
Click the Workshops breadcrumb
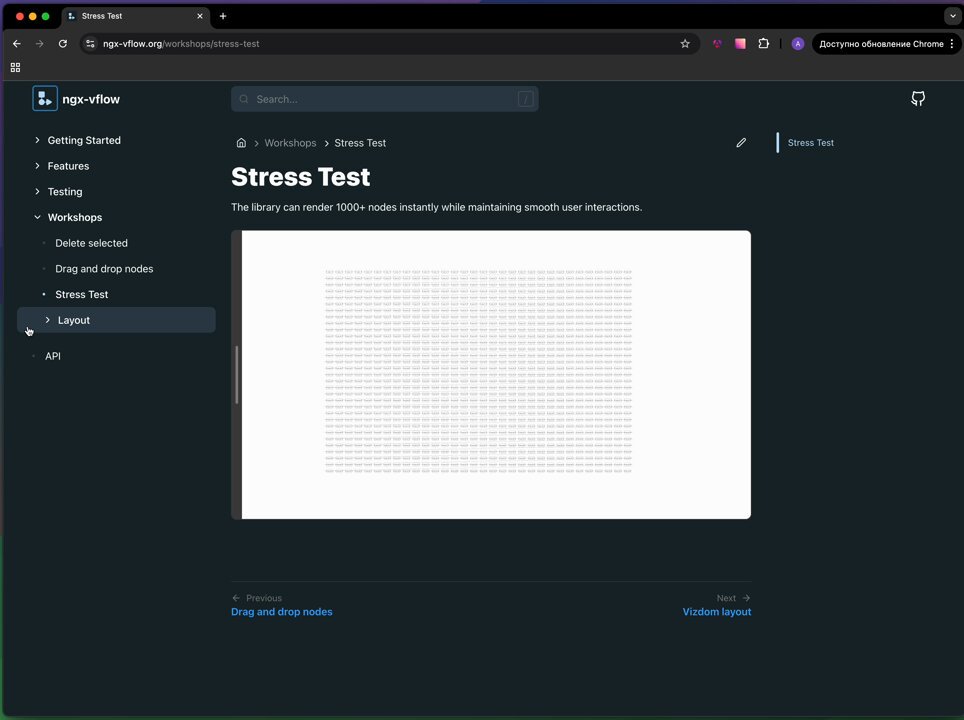290,143
